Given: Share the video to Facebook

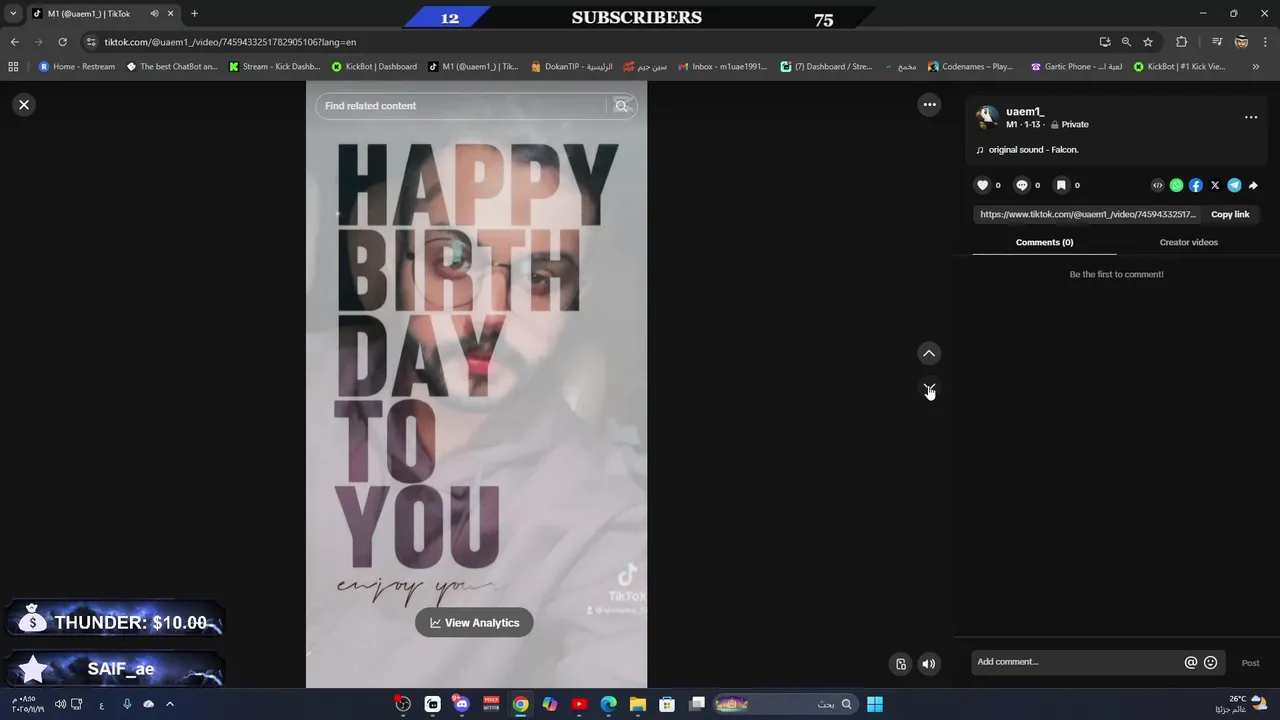Looking at the screenshot, I should [x=1196, y=185].
